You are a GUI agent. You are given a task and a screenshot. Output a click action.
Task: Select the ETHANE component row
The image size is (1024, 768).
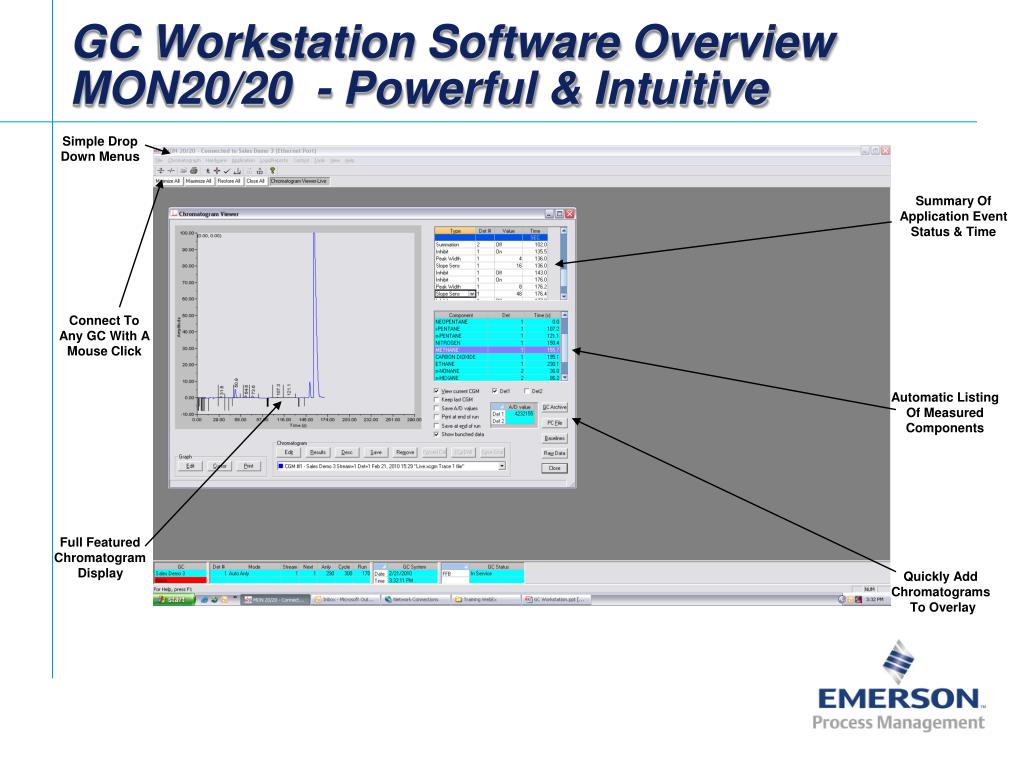click(498, 364)
